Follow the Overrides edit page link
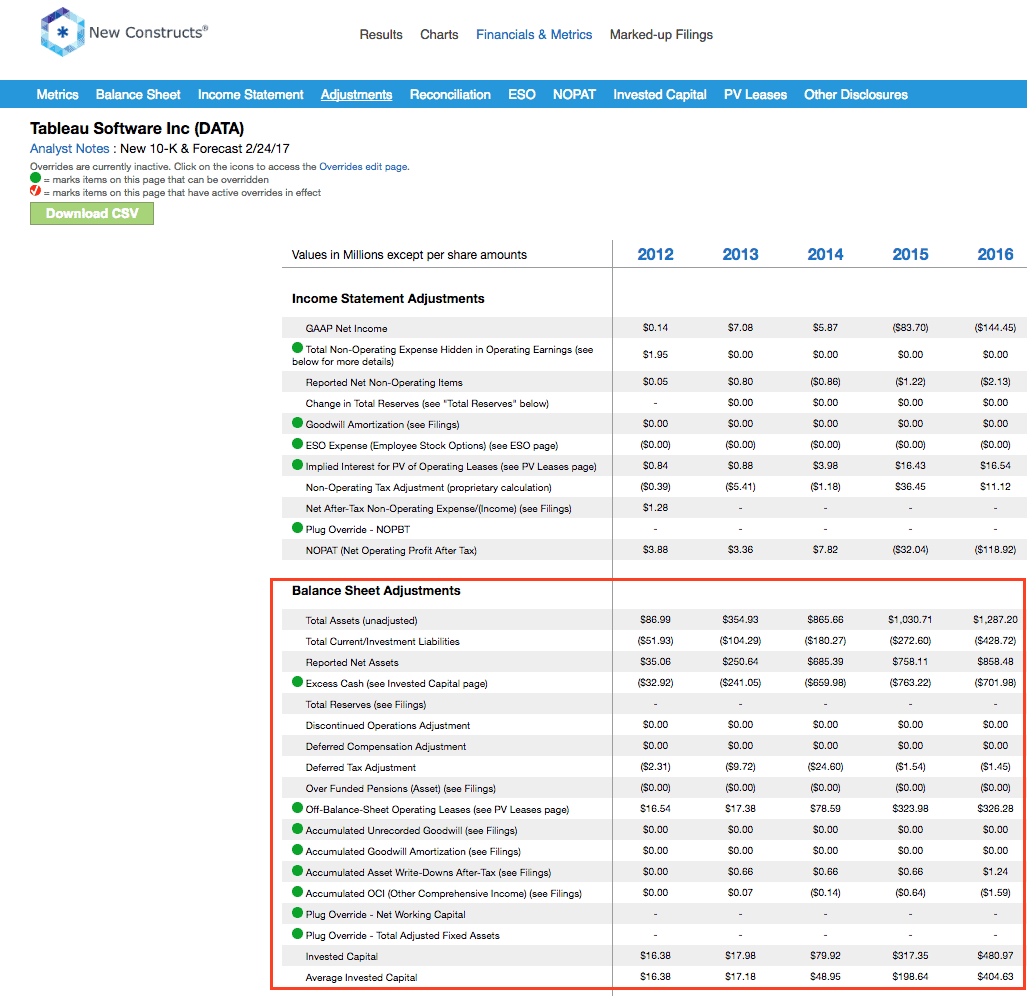 (363, 167)
